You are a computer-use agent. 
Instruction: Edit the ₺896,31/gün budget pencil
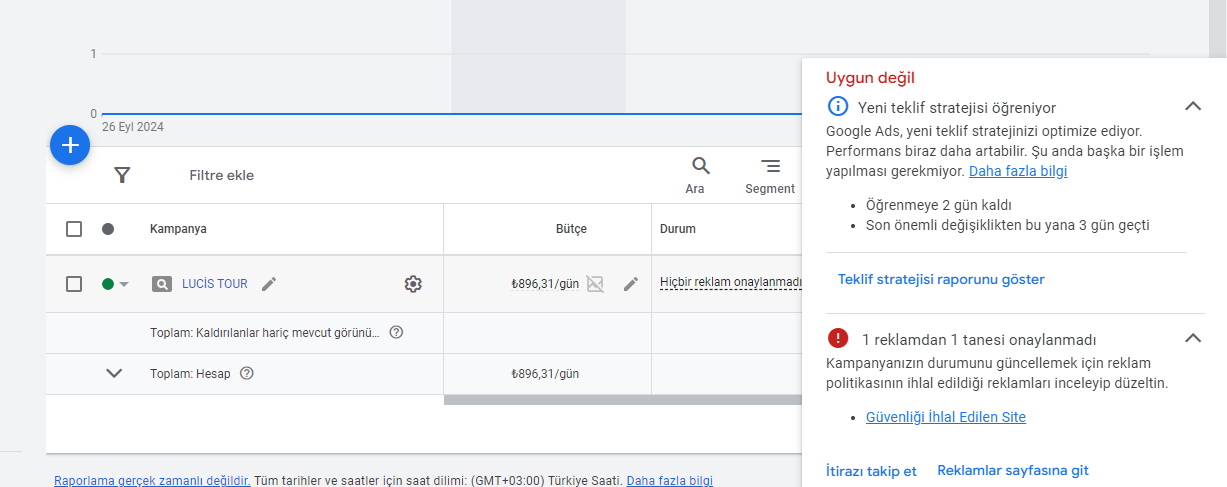coord(630,284)
